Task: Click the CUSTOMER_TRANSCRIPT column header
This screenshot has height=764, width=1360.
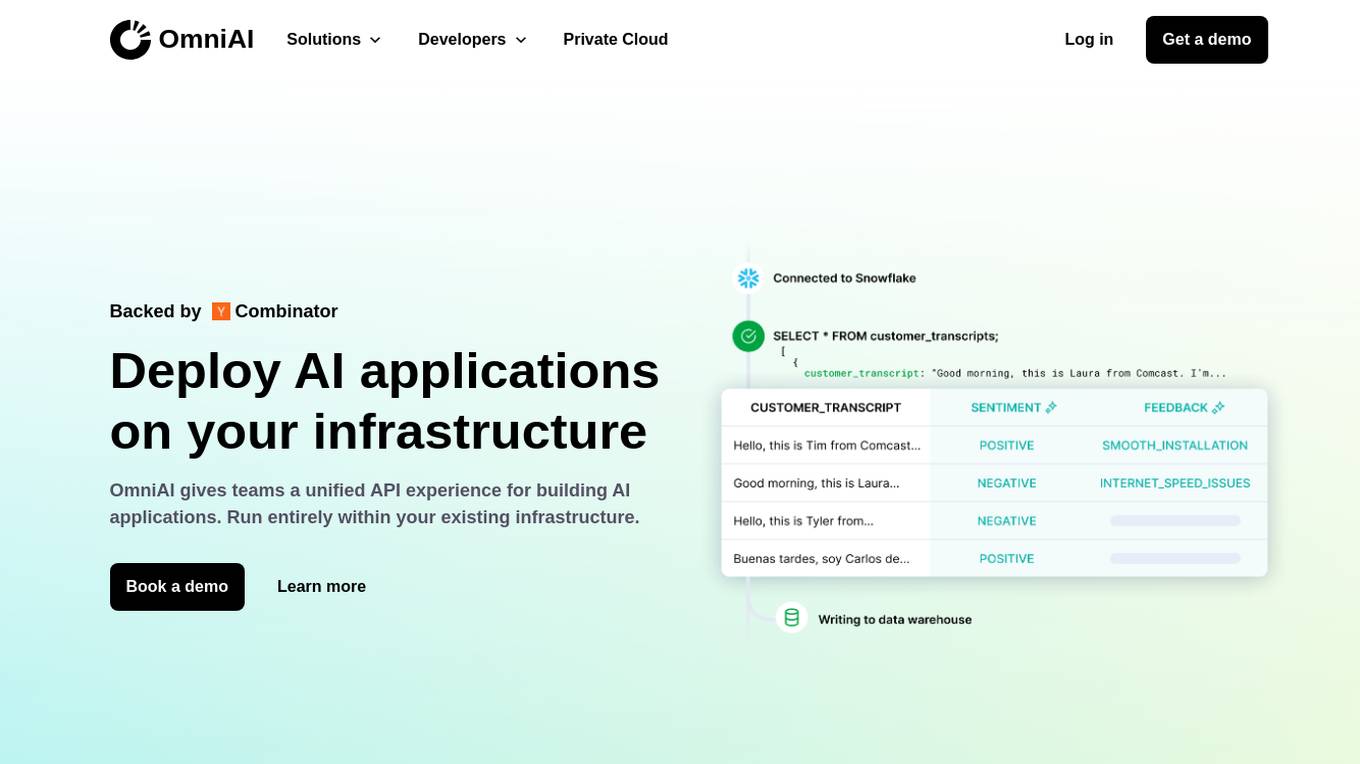Action: tap(826, 408)
